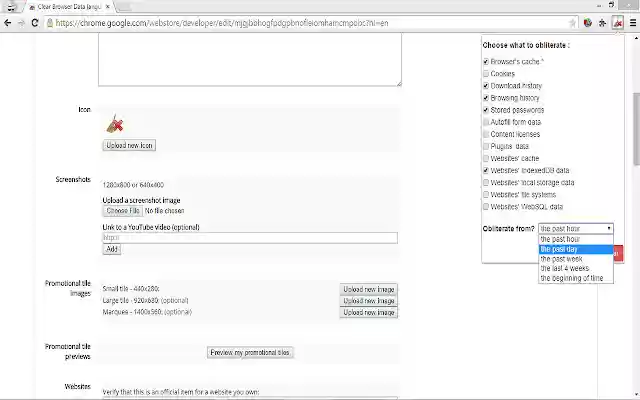
Task: Check Websites' local storage data checkbox
Action: [486, 182]
